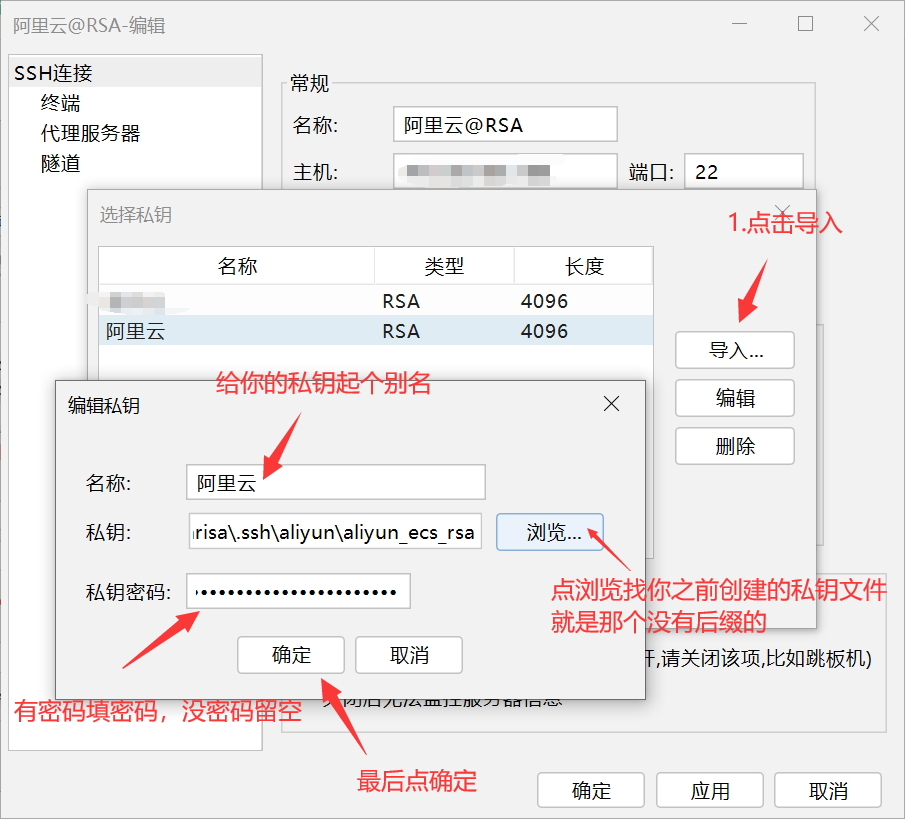Confirm the 编辑私钥 dialog with 确定
This screenshot has width=905, height=819.
(291, 655)
